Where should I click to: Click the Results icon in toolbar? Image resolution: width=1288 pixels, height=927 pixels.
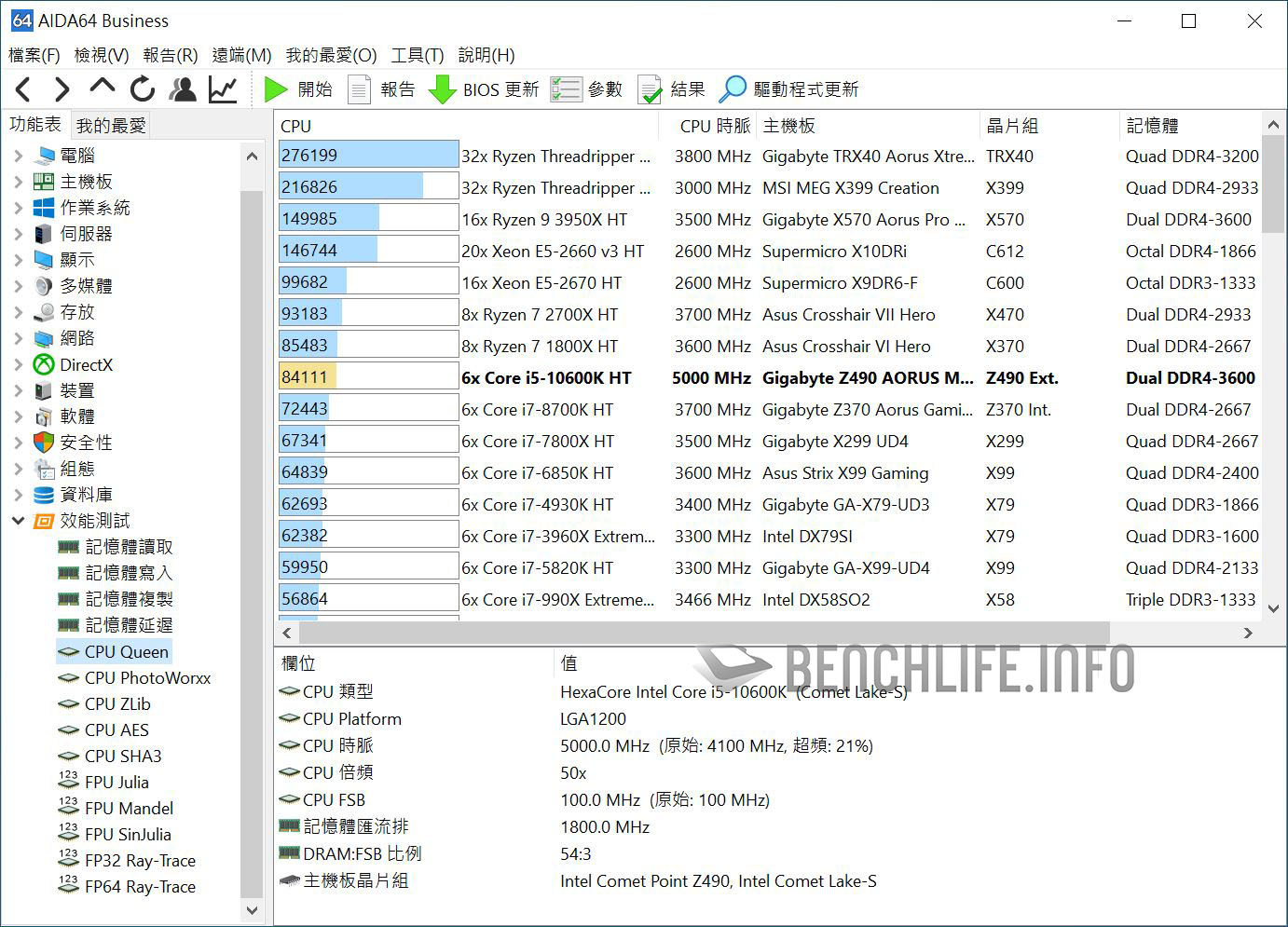[650, 89]
